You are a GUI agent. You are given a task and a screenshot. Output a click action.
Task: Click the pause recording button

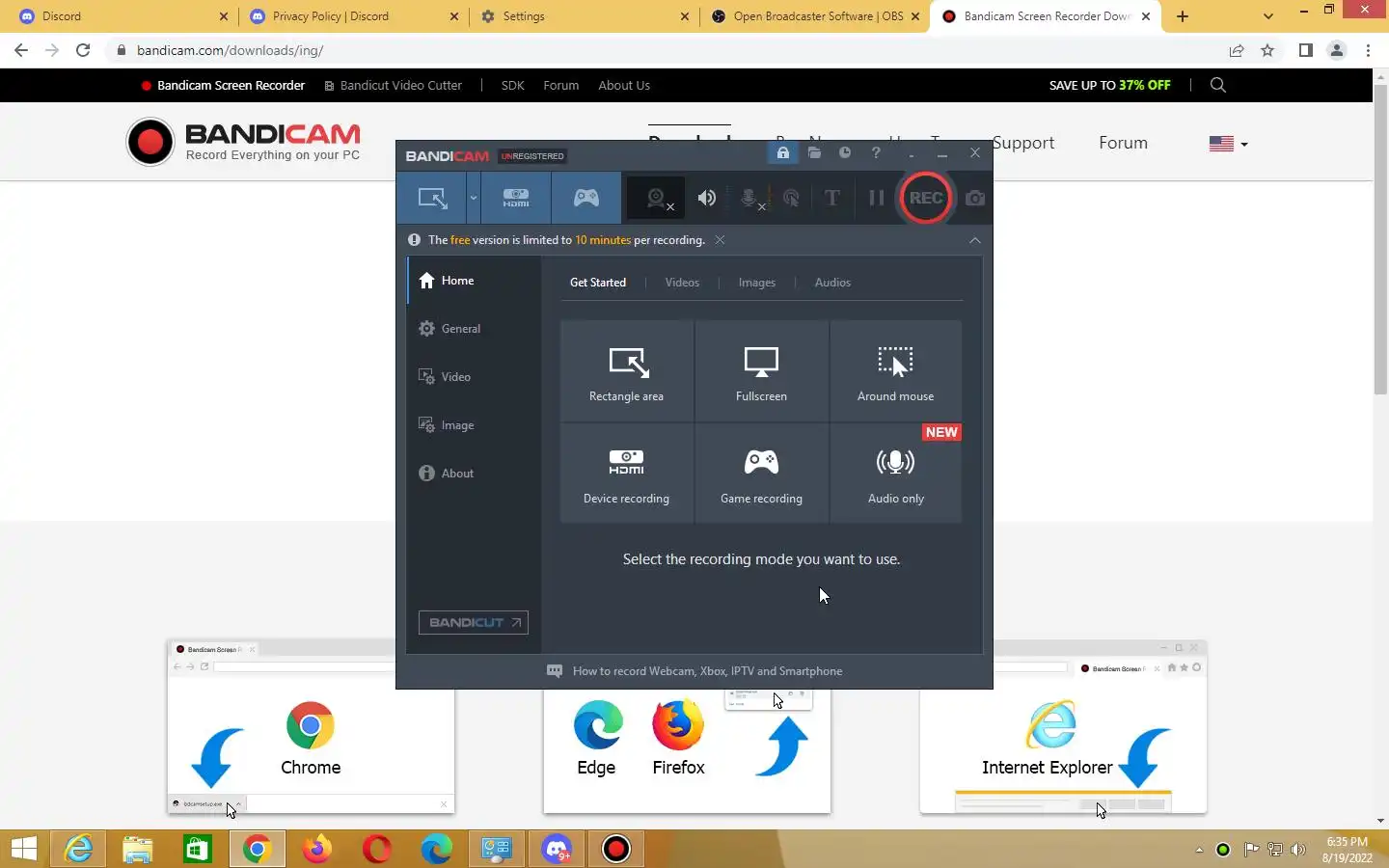coord(876,198)
